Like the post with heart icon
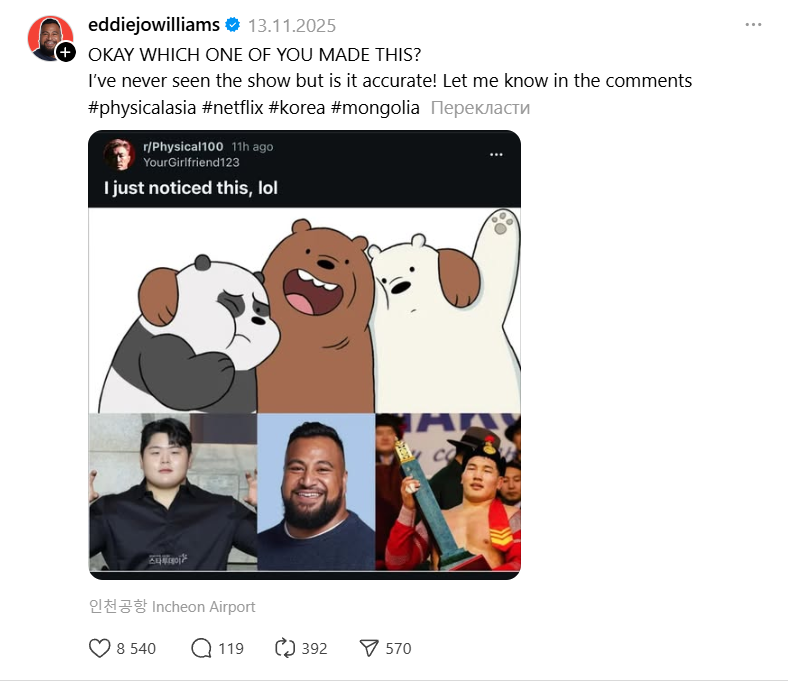The height and width of the screenshot is (683, 788). [x=100, y=648]
